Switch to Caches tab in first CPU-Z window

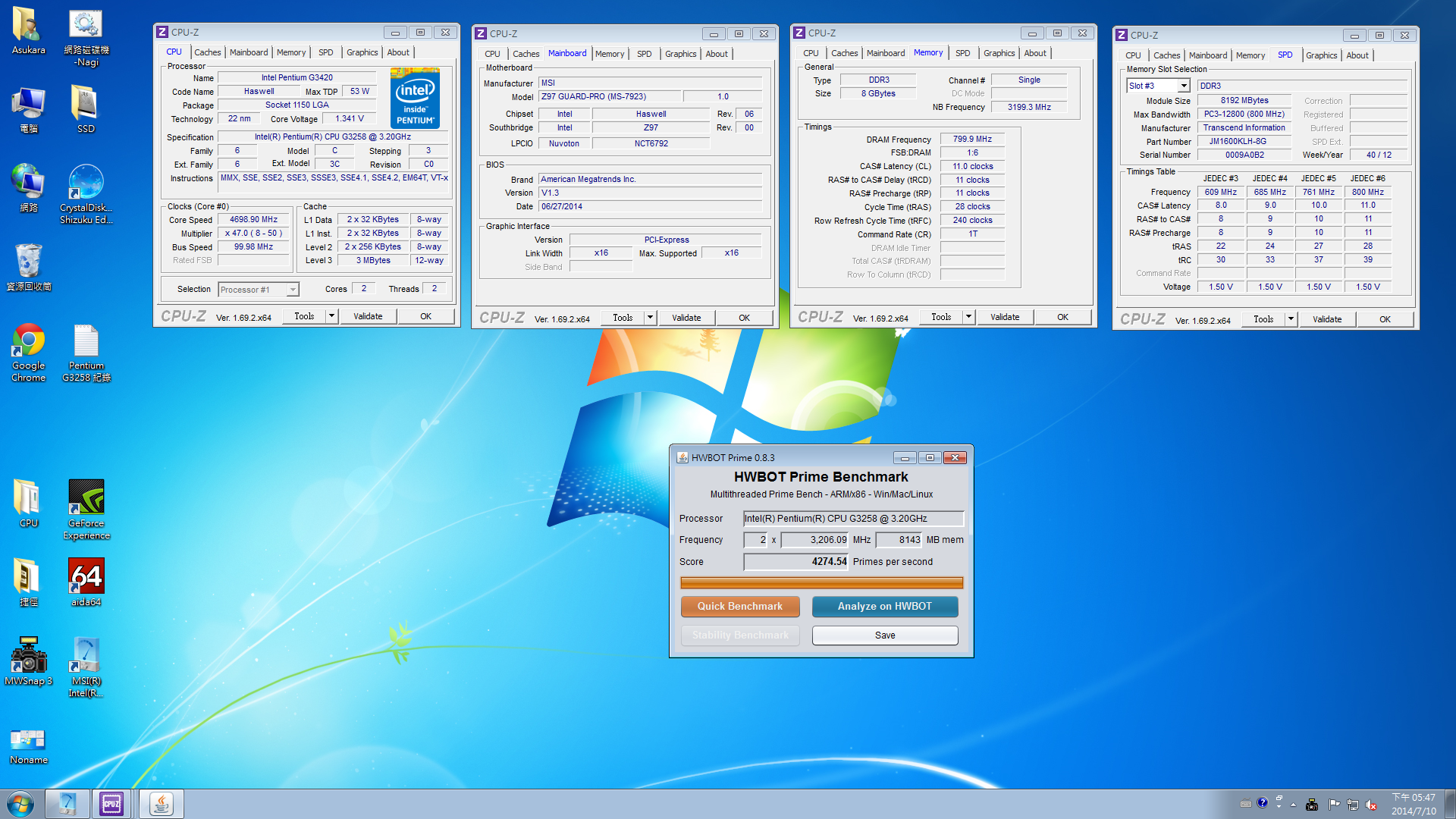[x=207, y=52]
